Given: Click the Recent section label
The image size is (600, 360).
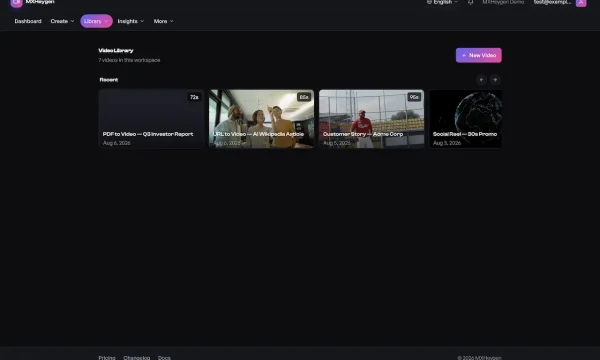Looking at the screenshot, I should point(109,80).
